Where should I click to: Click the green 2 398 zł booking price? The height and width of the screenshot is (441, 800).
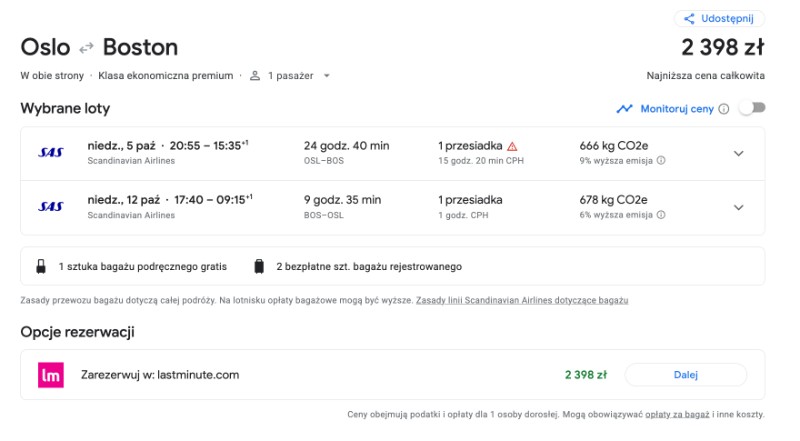[x=586, y=375]
